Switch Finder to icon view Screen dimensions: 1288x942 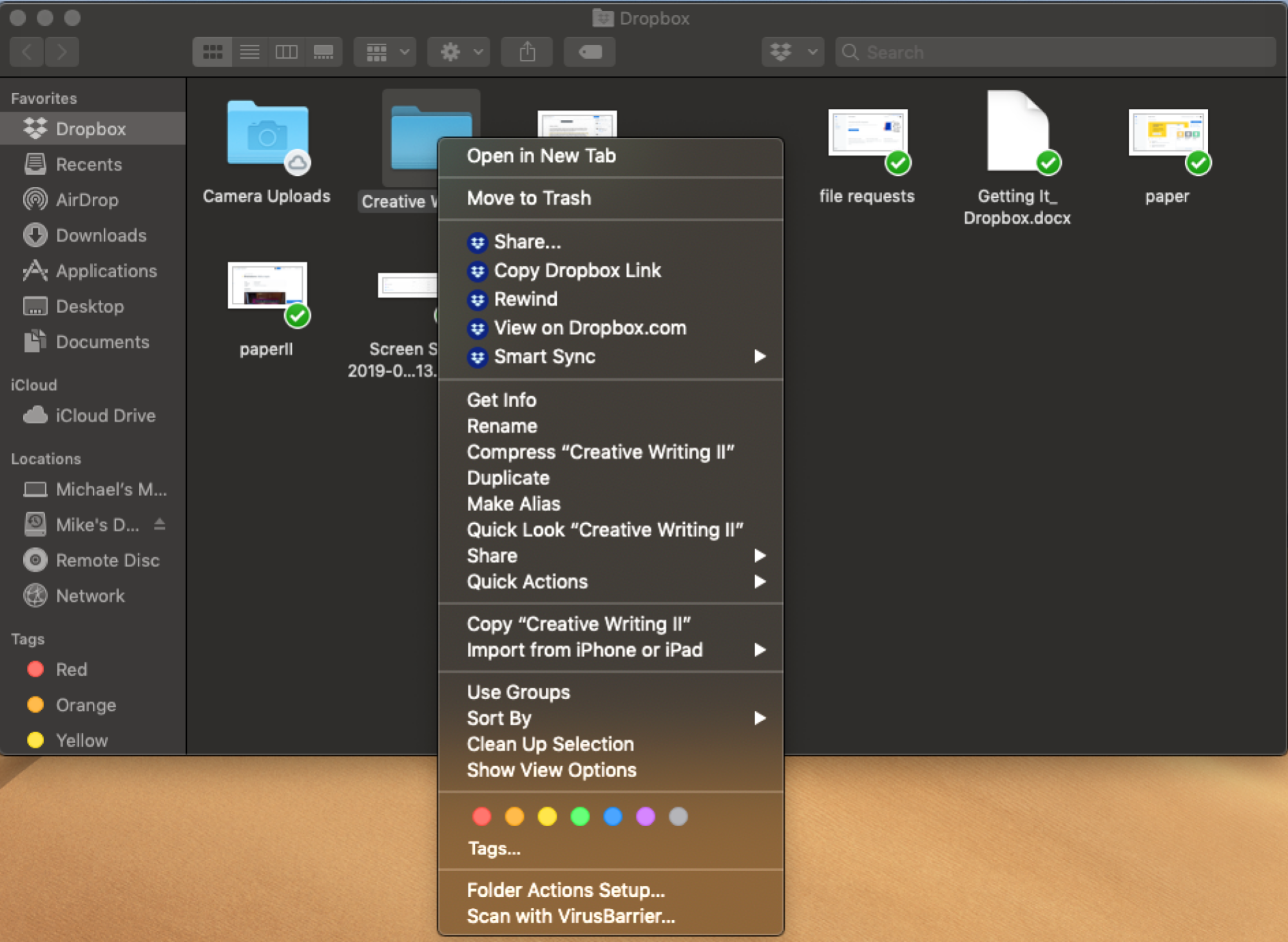(213, 52)
